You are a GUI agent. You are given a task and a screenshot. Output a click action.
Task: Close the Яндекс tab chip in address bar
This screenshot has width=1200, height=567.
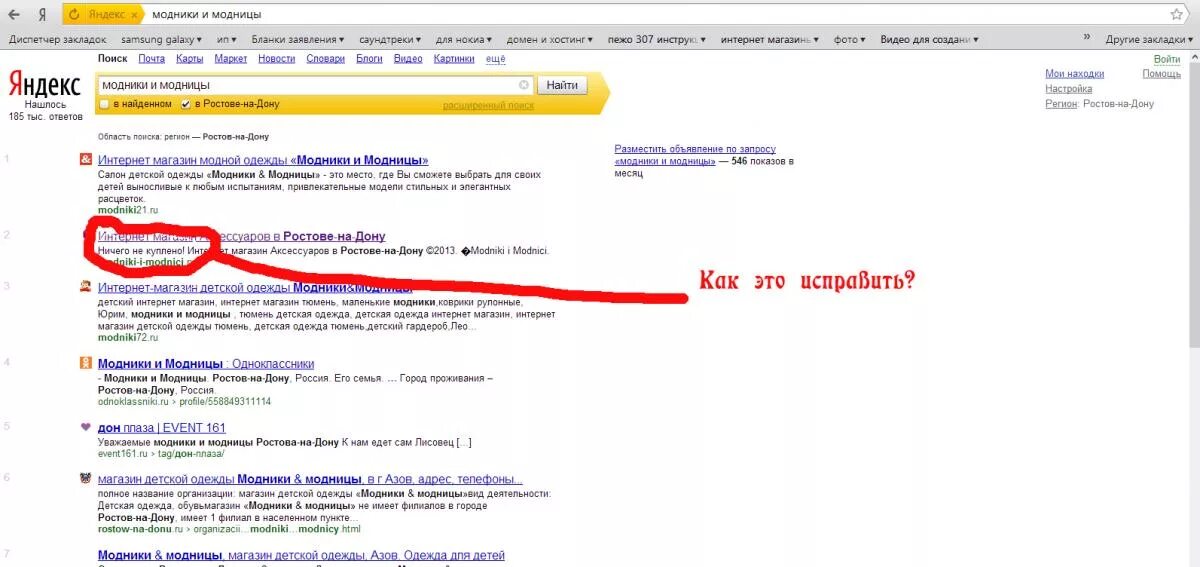[x=134, y=15]
